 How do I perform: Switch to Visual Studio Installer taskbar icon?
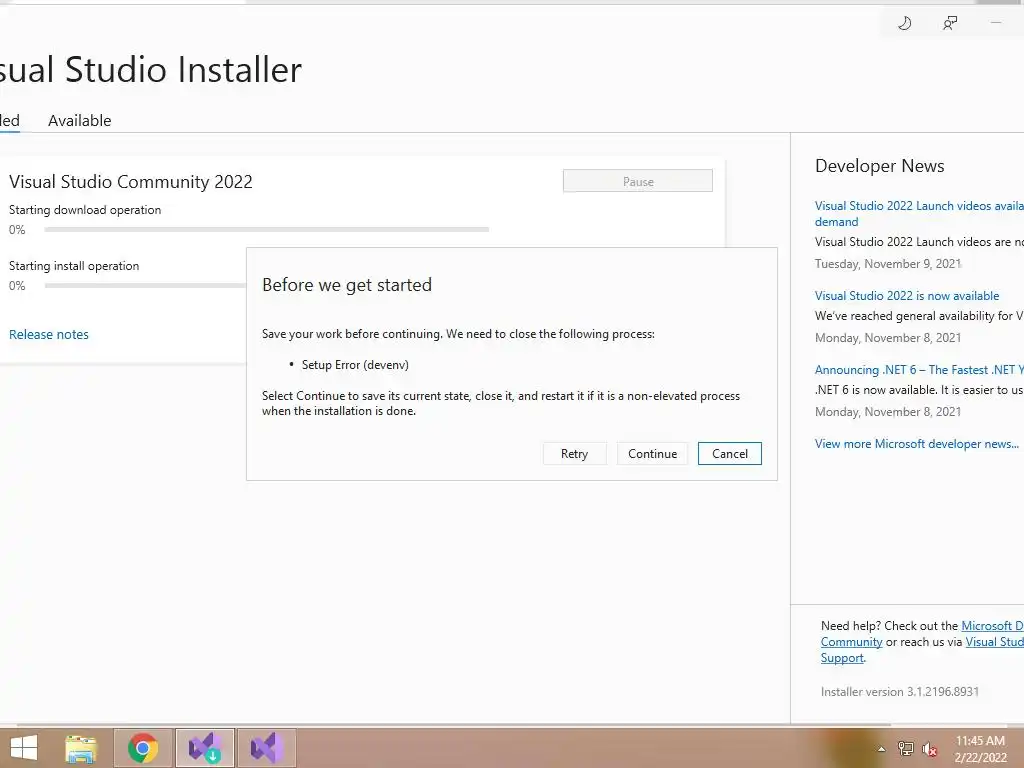[x=204, y=748]
